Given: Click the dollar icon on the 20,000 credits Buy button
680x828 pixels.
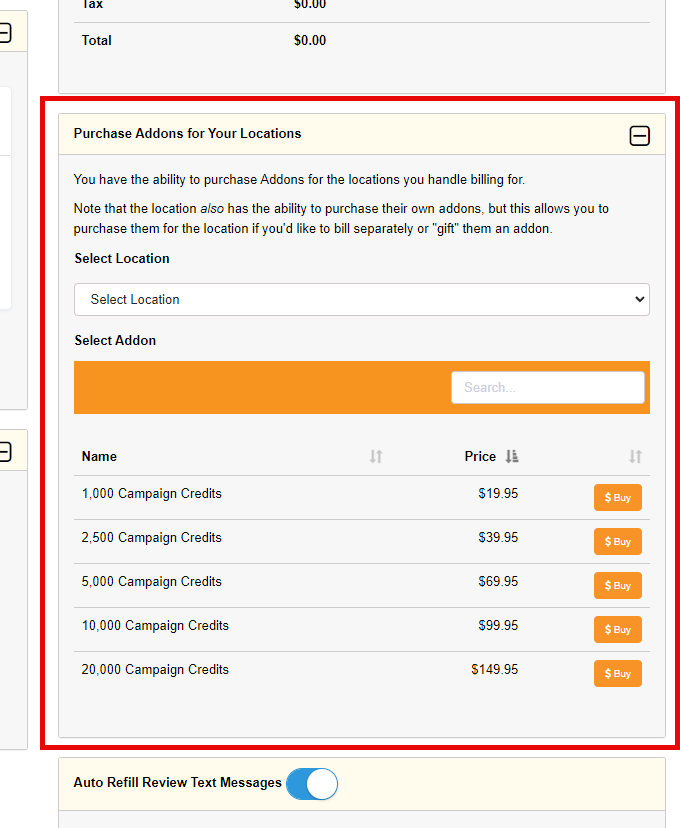Looking at the screenshot, I should point(606,673).
